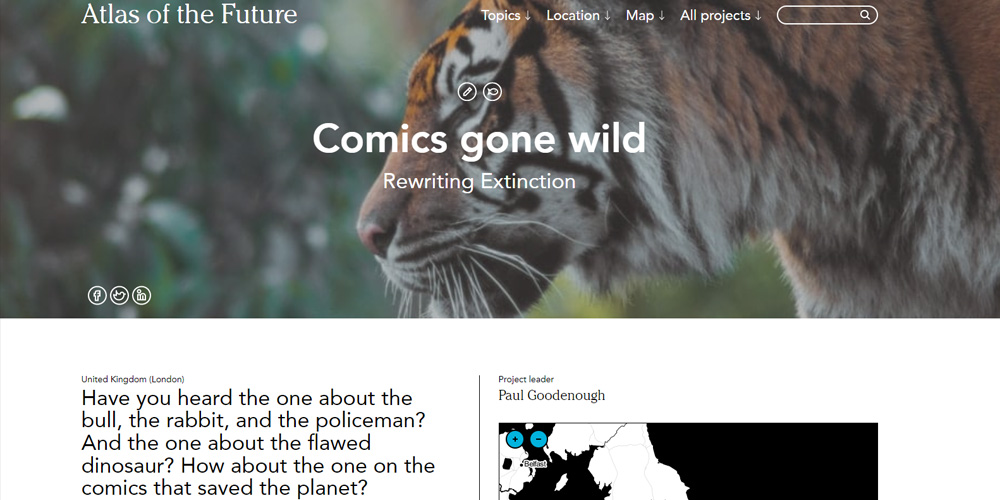Click the Rewriting Extinction subtitle
1000x500 pixels.
click(479, 182)
